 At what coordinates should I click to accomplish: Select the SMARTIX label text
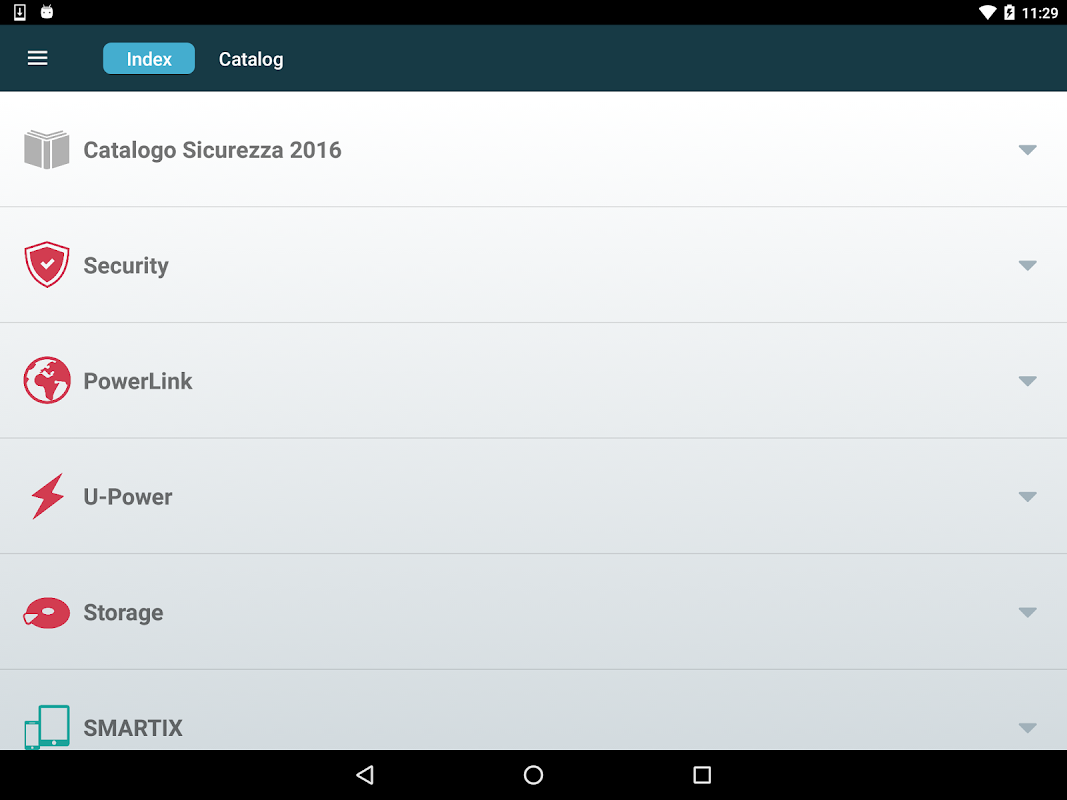click(133, 728)
